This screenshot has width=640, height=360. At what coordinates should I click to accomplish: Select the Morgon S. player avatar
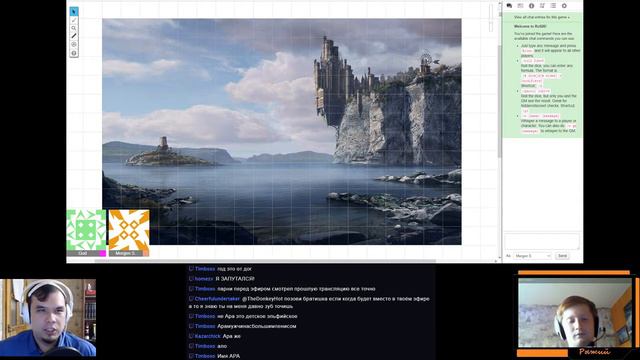coord(129,230)
